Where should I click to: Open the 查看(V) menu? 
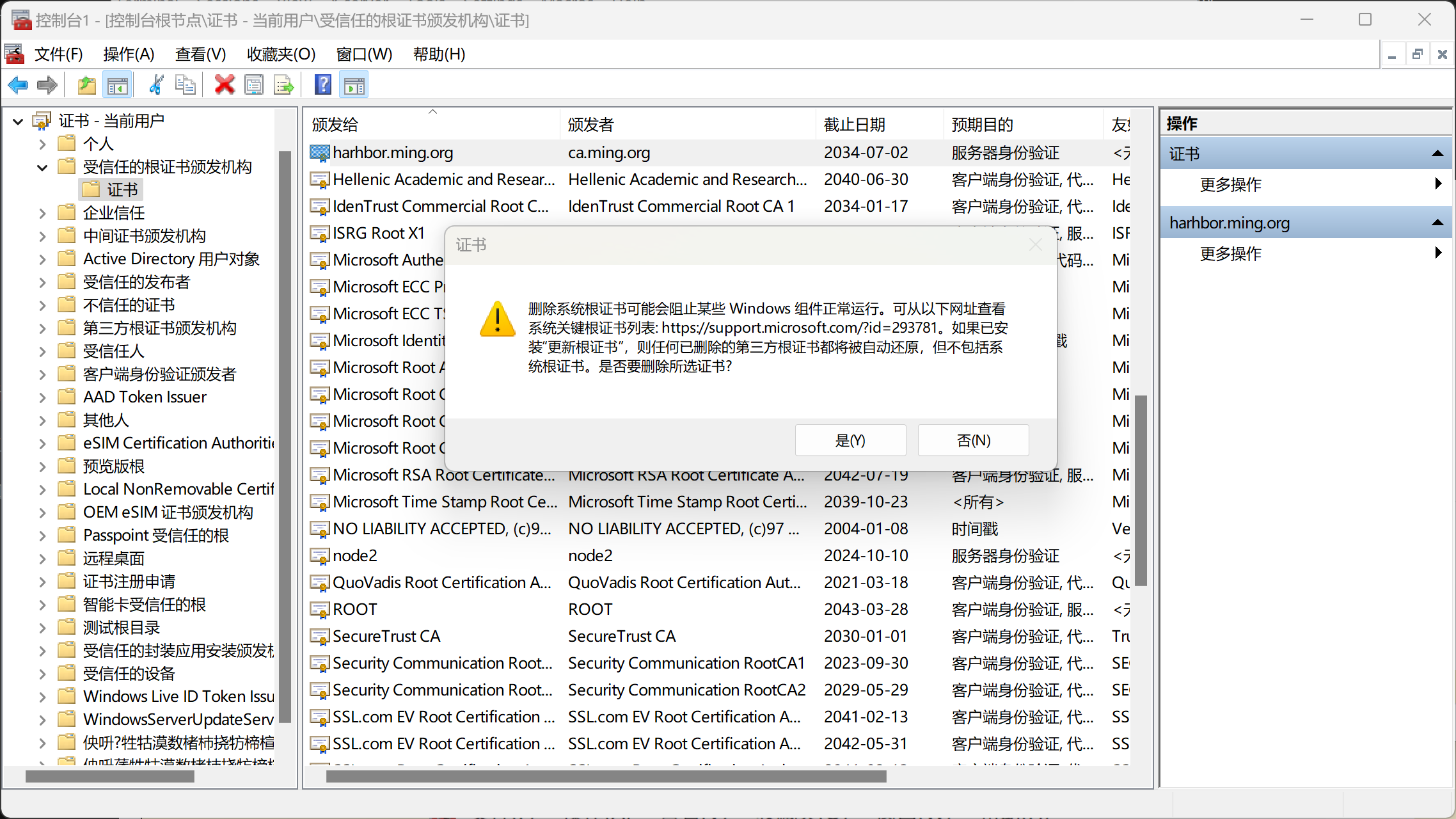point(200,54)
